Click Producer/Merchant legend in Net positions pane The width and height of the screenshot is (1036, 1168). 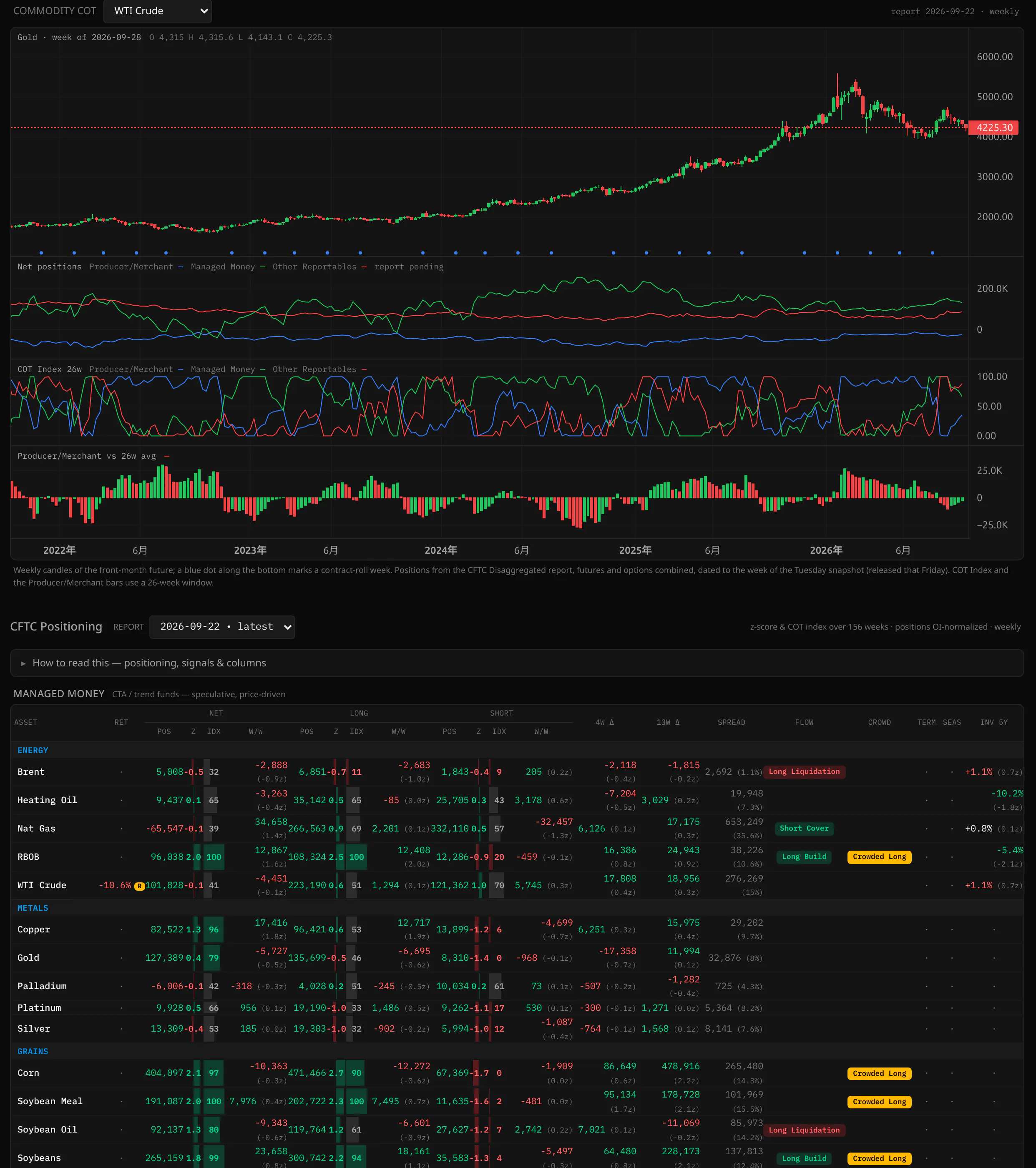[x=136, y=267]
